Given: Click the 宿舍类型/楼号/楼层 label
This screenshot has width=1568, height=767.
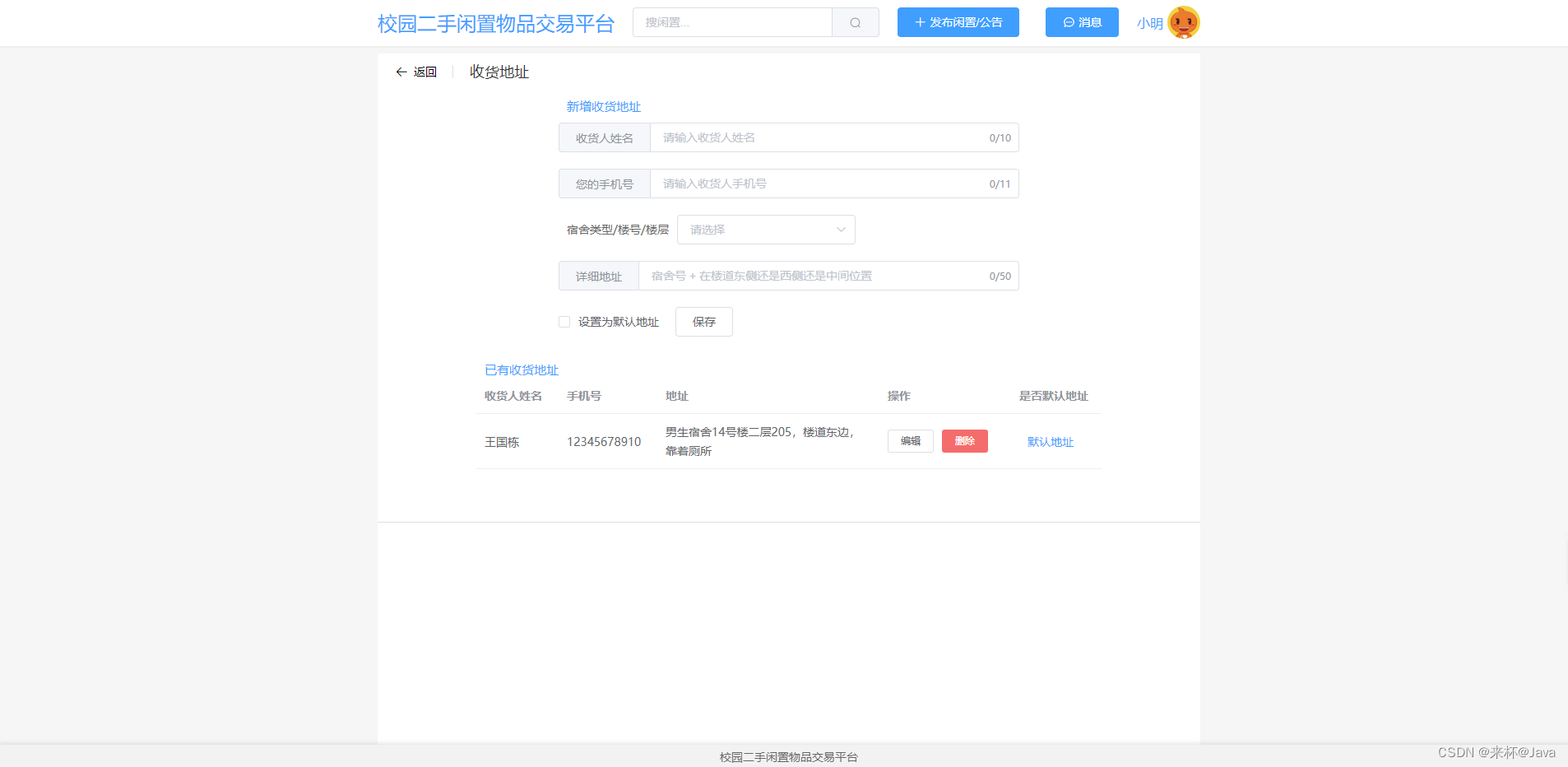Looking at the screenshot, I should pyautogui.click(x=618, y=230).
